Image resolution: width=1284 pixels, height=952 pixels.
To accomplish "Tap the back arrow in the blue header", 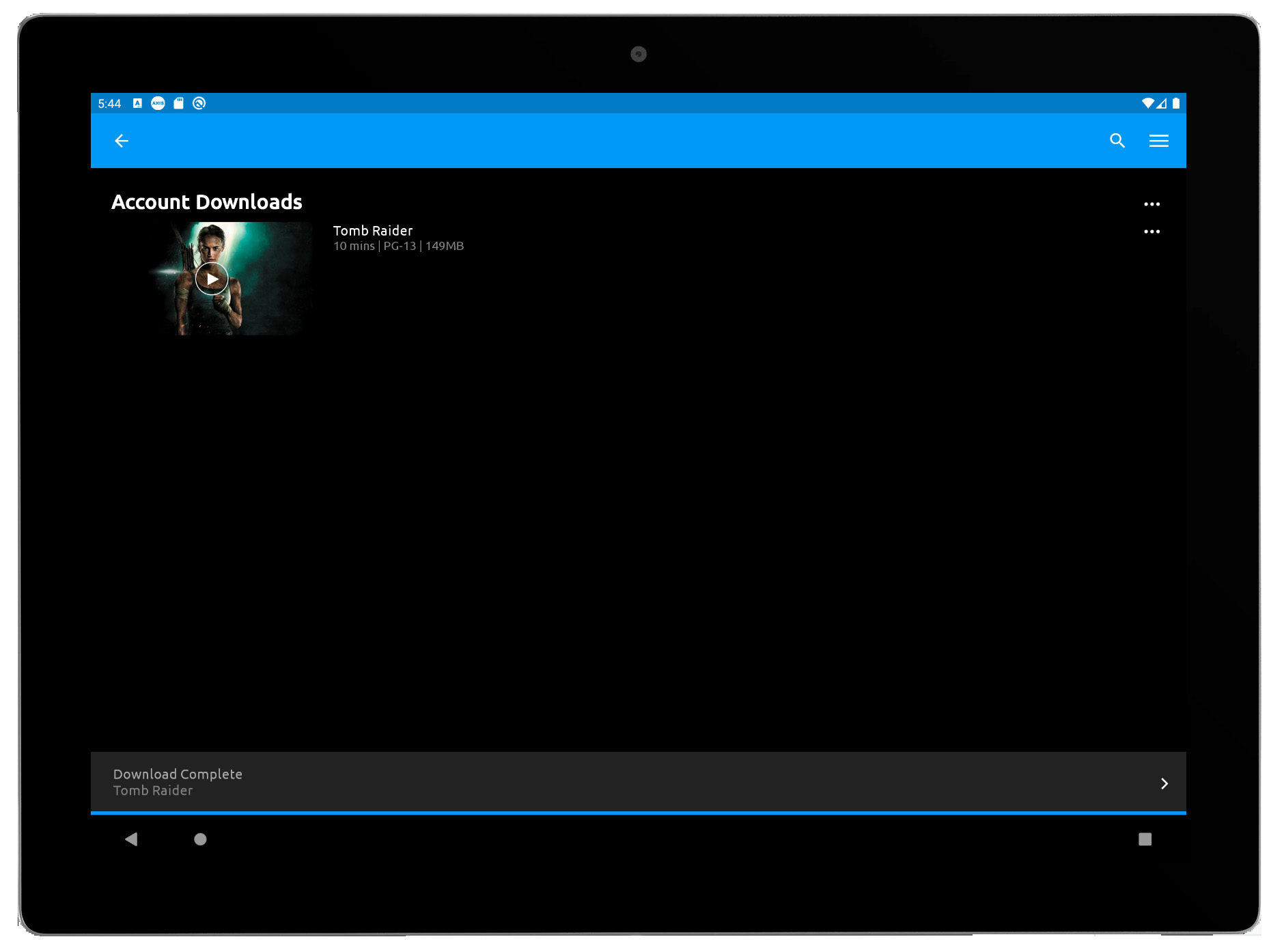I will pyautogui.click(x=122, y=141).
